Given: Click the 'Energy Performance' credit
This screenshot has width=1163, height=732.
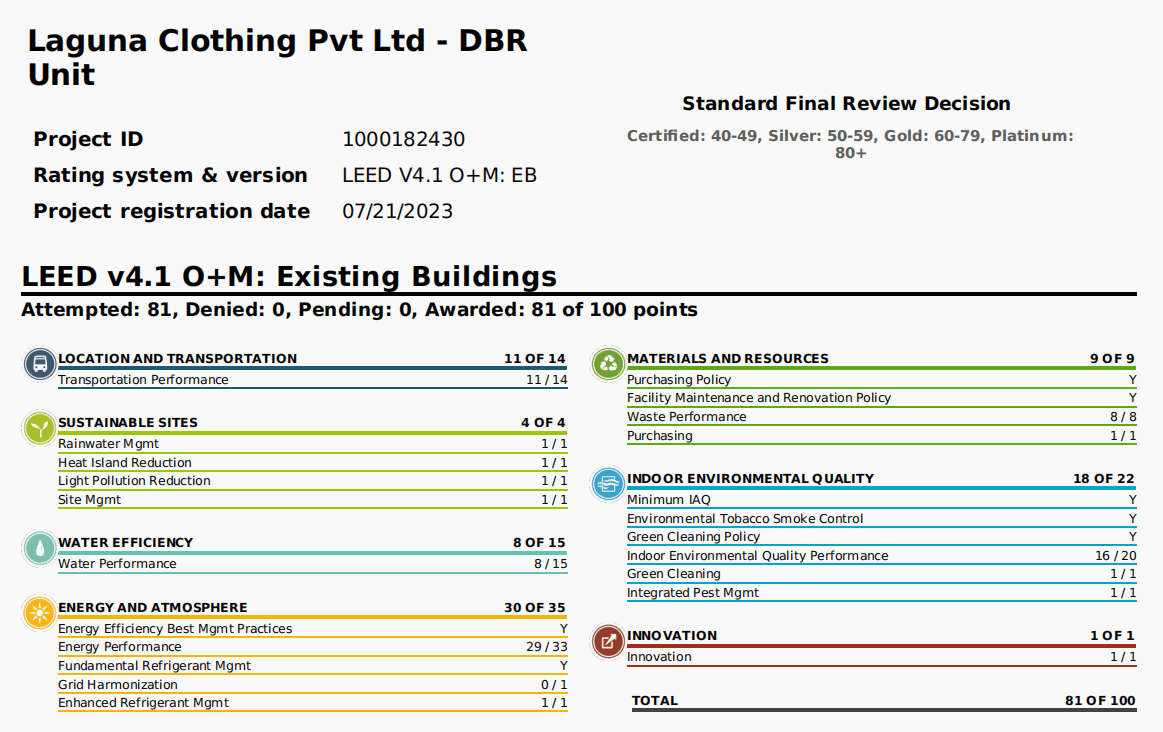Looking at the screenshot, I should click(x=119, y=647).
